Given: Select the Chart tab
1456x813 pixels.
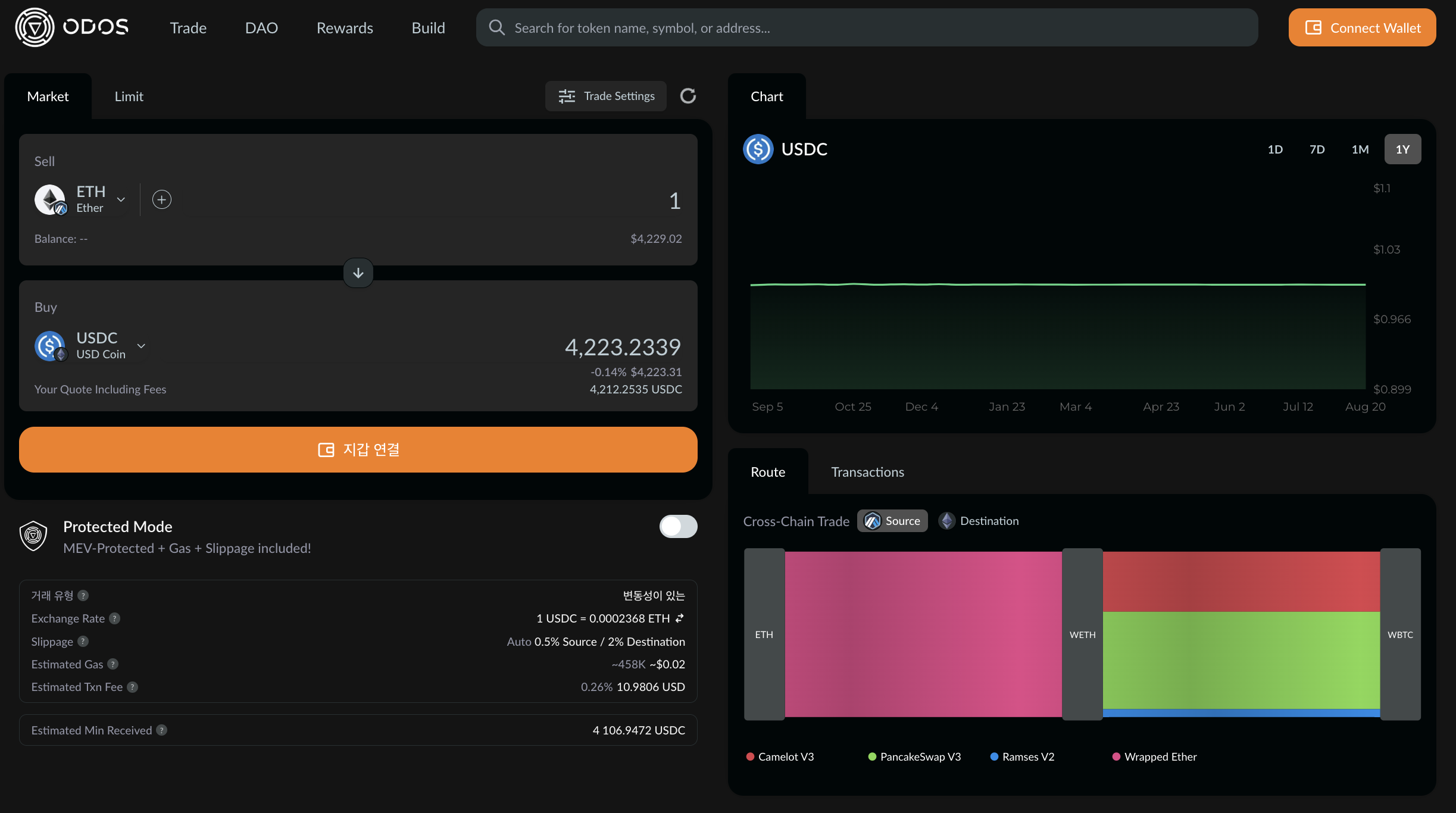Looking at the screenshot, I should (x=767, y=96).
